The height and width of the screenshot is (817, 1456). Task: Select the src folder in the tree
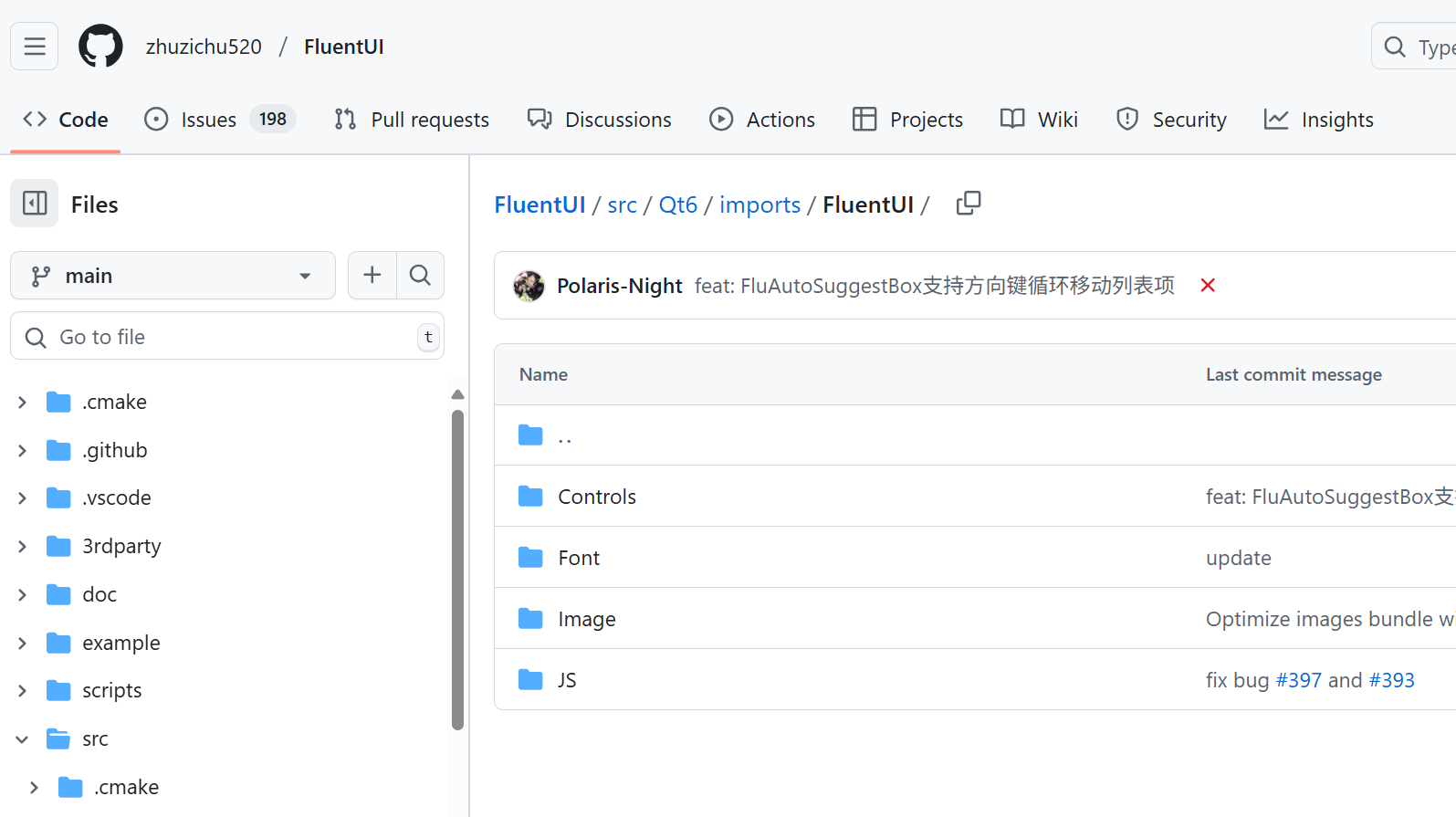pos(95,739)
